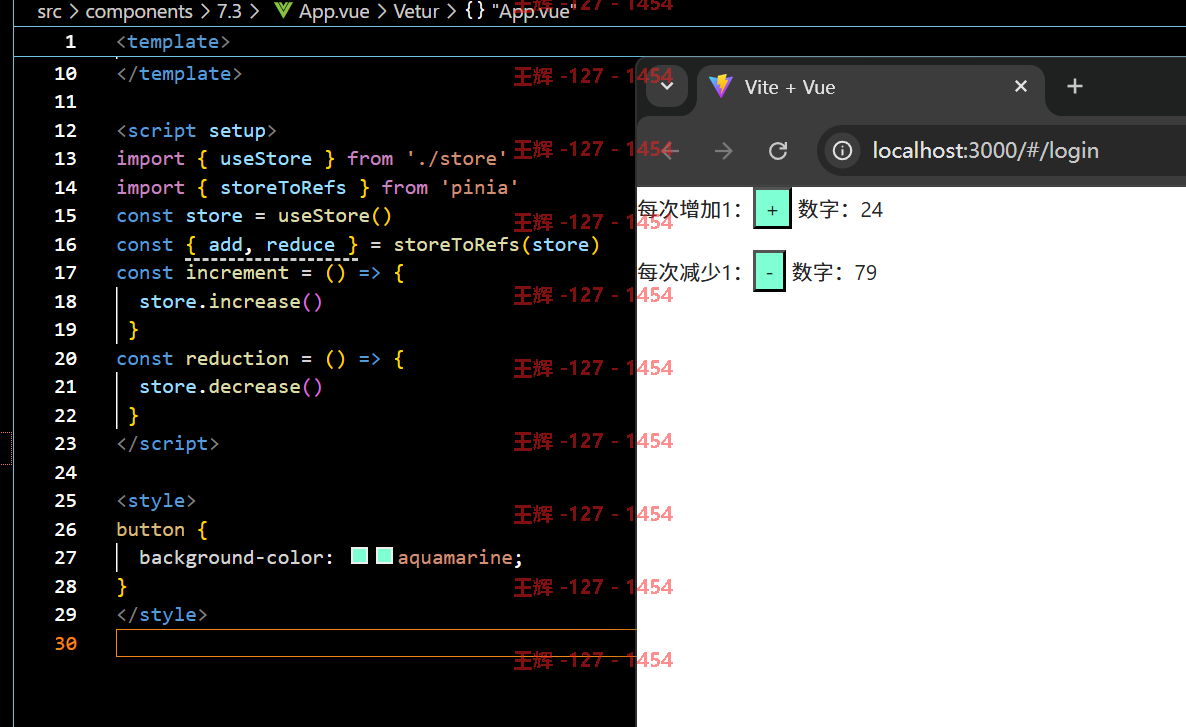
Task: Go forward in browser history
Action: tap(723, 151)
